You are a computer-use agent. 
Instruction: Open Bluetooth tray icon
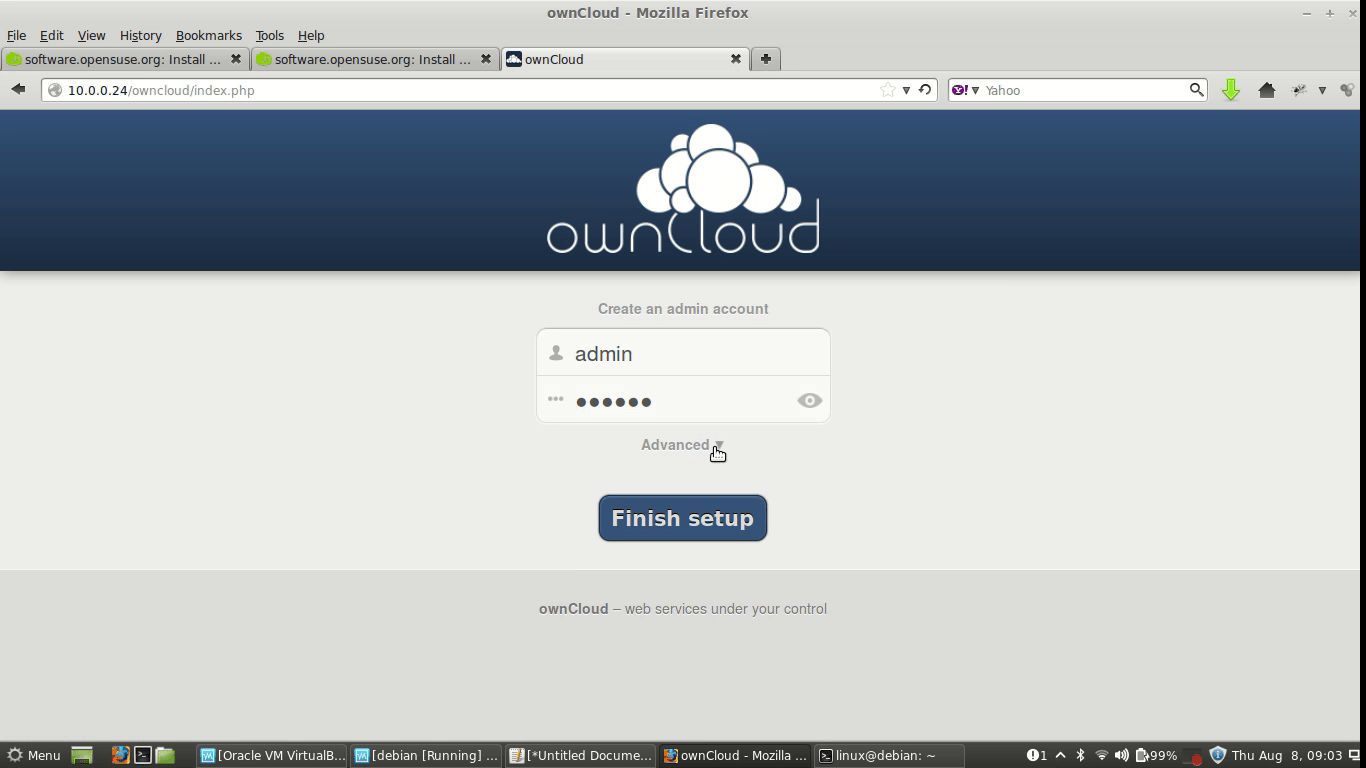[x=1080, y=755]
